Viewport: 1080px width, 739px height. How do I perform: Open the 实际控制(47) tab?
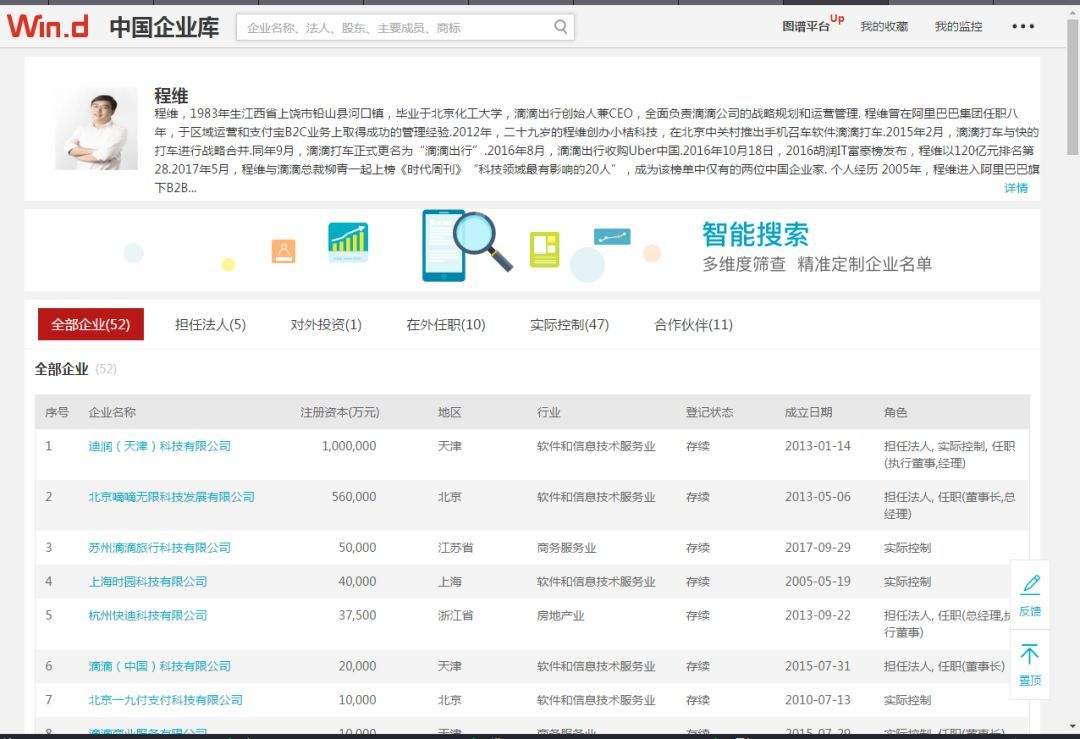click(x=569, y=324)
